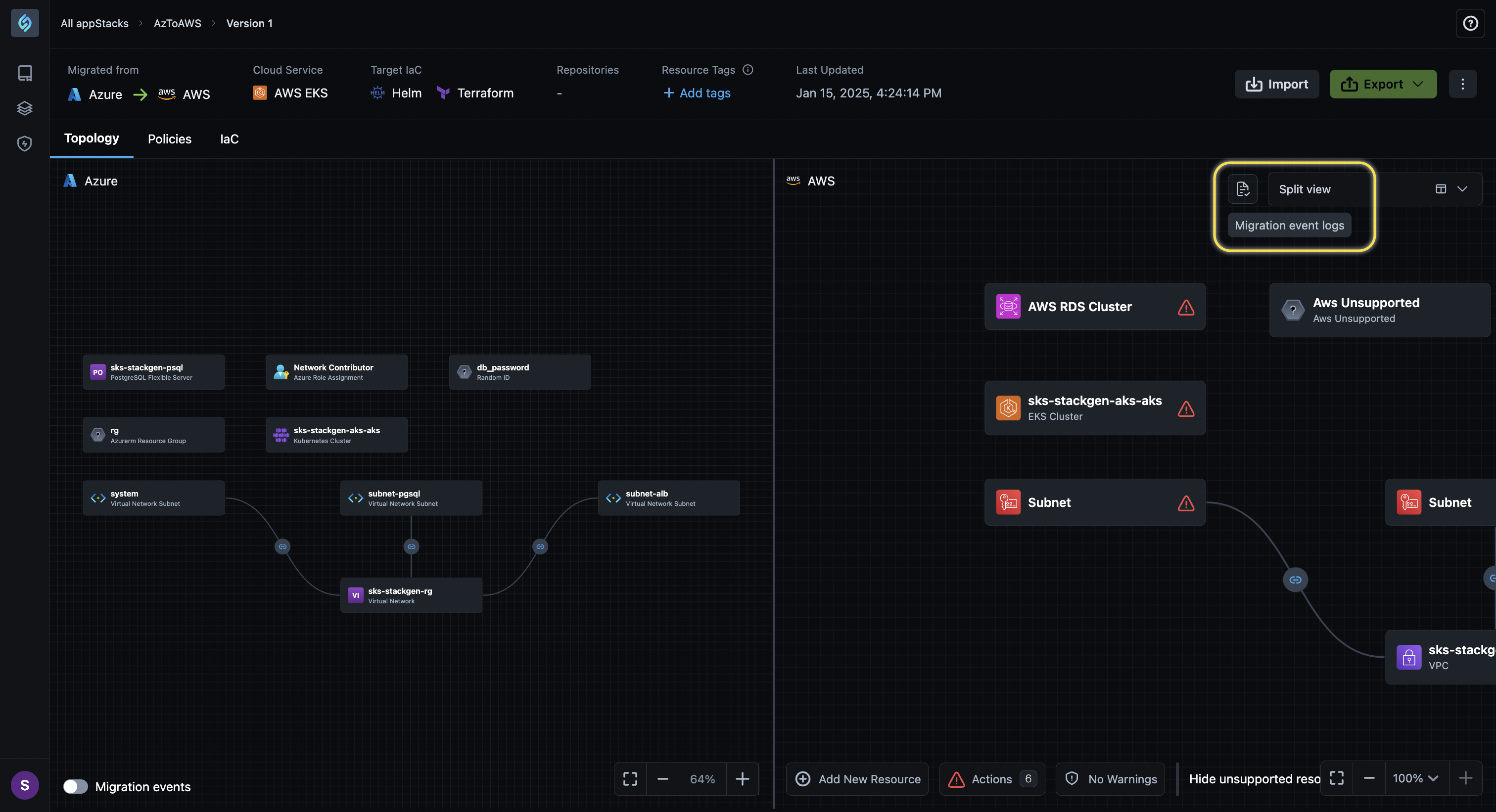Open the Actions 6 button

(x=992, y=779)
